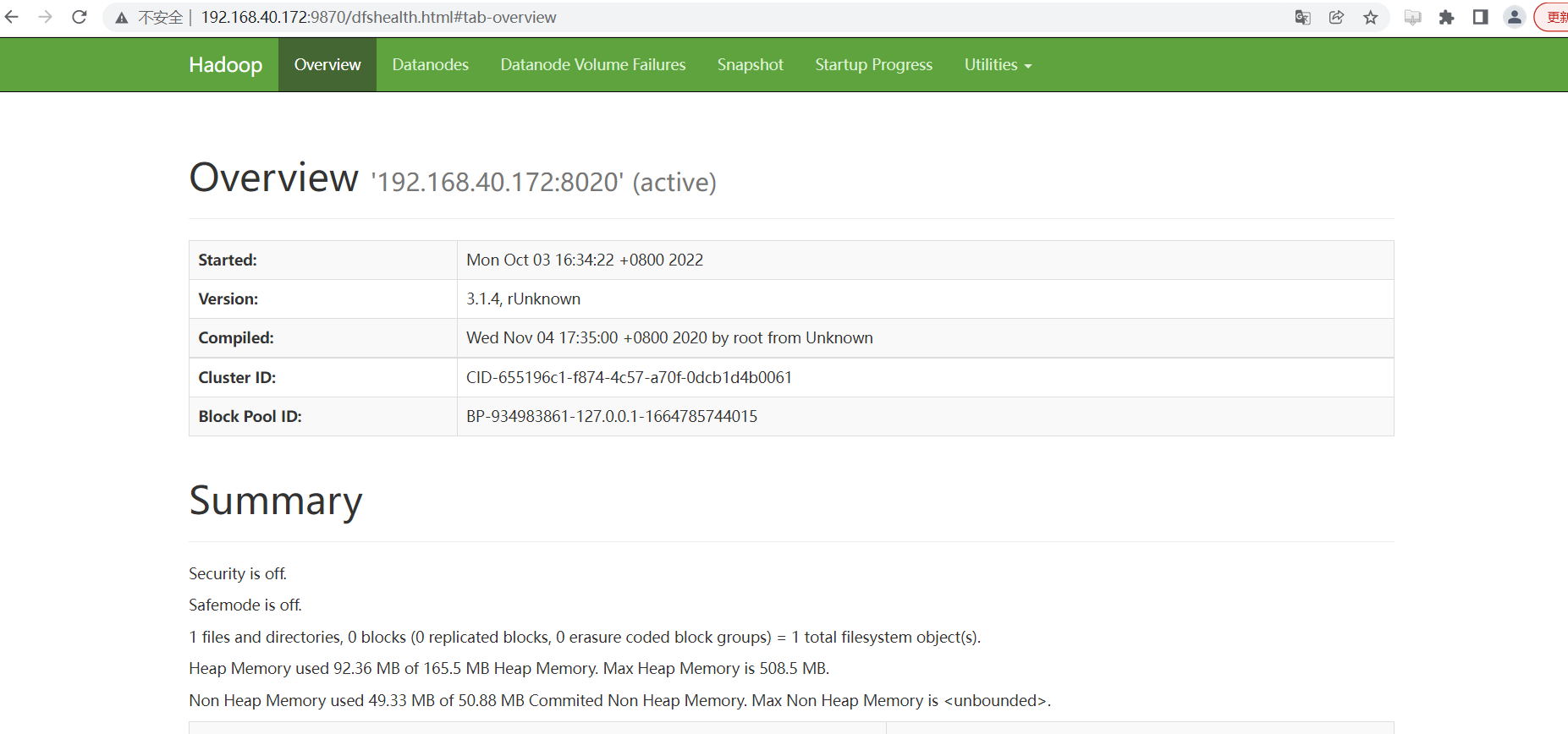Click the version value '3.1.4, rUnknown'
Image resolution: width=1568 pixels, height=734 pixels.
[x=523, y=299]
